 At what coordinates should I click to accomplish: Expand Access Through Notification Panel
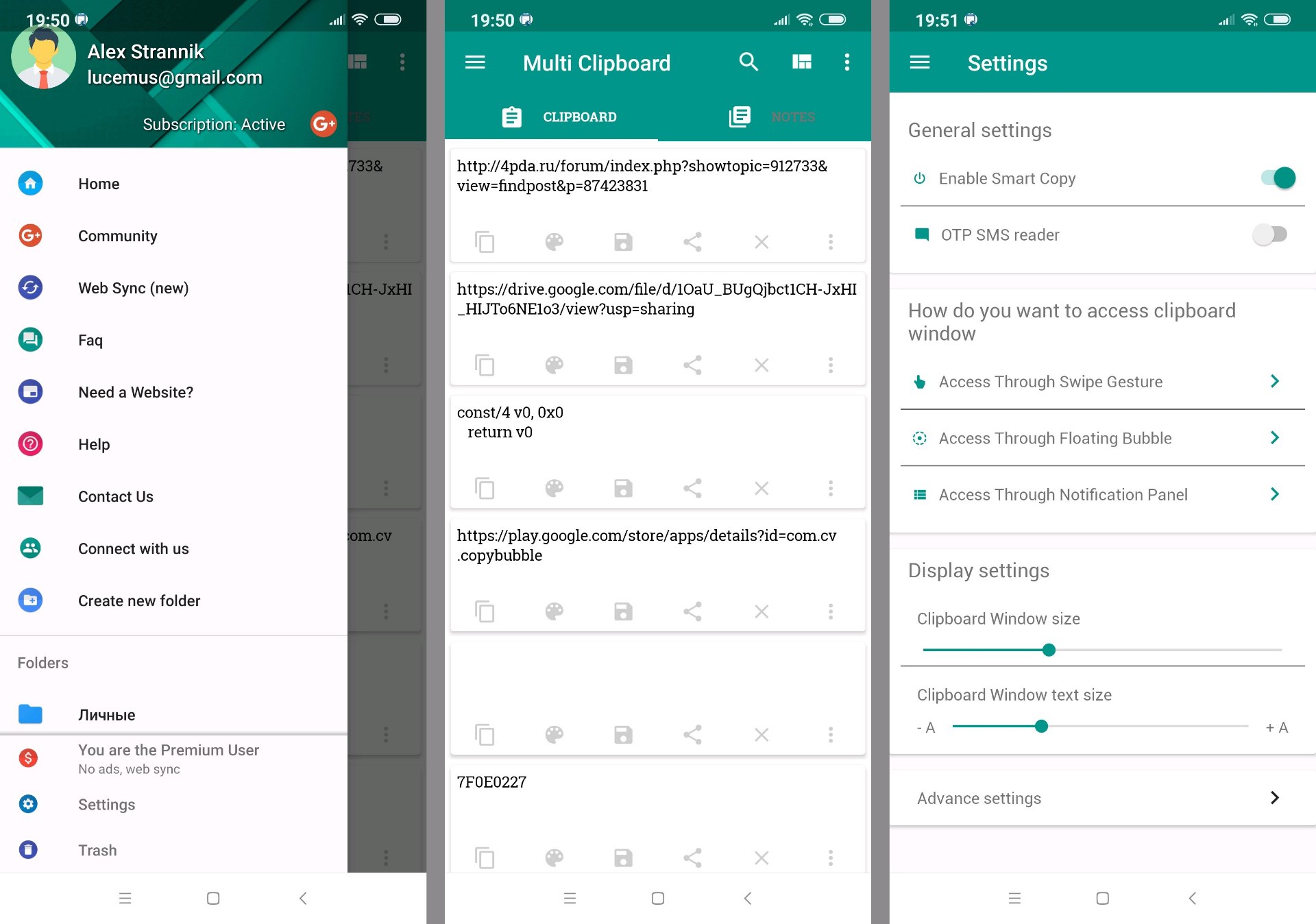pos(1102,495)
